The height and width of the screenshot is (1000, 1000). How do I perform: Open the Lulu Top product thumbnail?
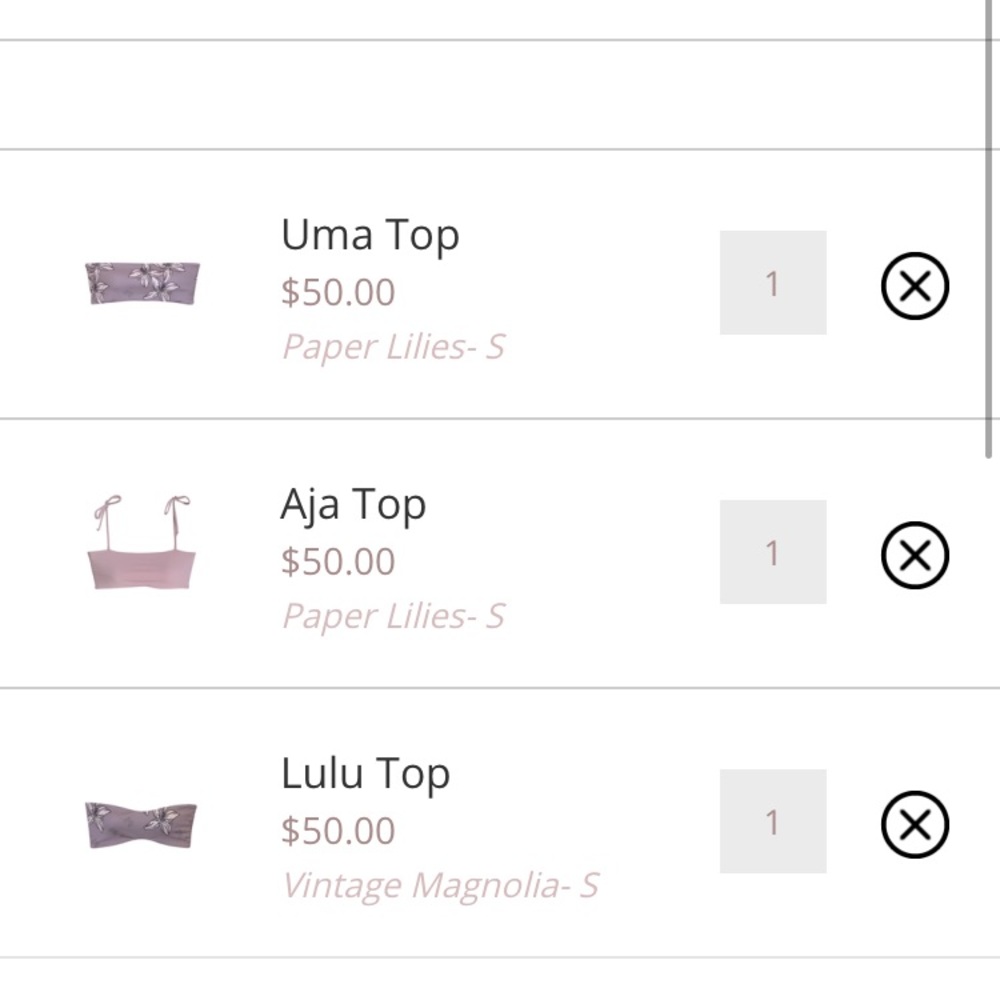point(141,824)
